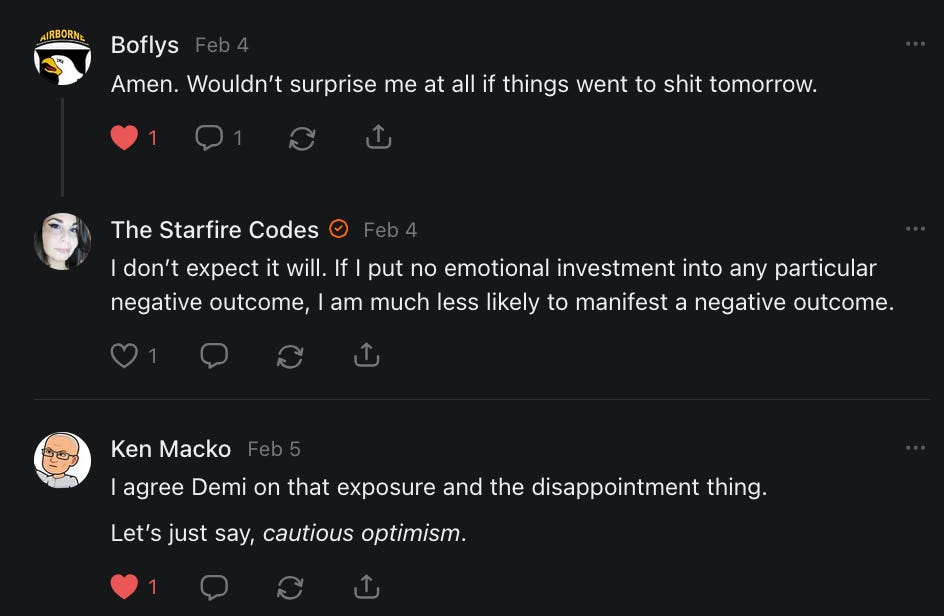Viewport: 944px width, 616px height.
Task: Open Boflys's Airborne eagle avatar
Action: 62,56
